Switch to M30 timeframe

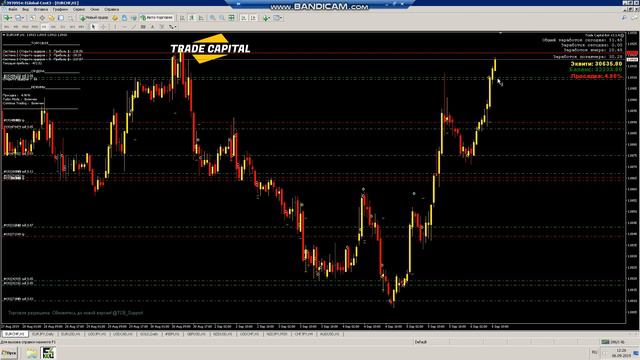(35, 27)
